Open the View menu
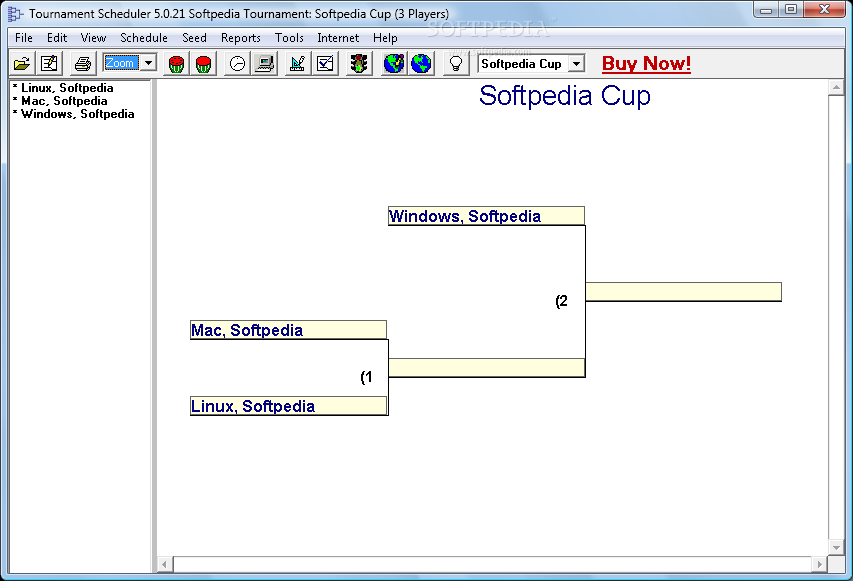853x581 pixels. (93, 38)
